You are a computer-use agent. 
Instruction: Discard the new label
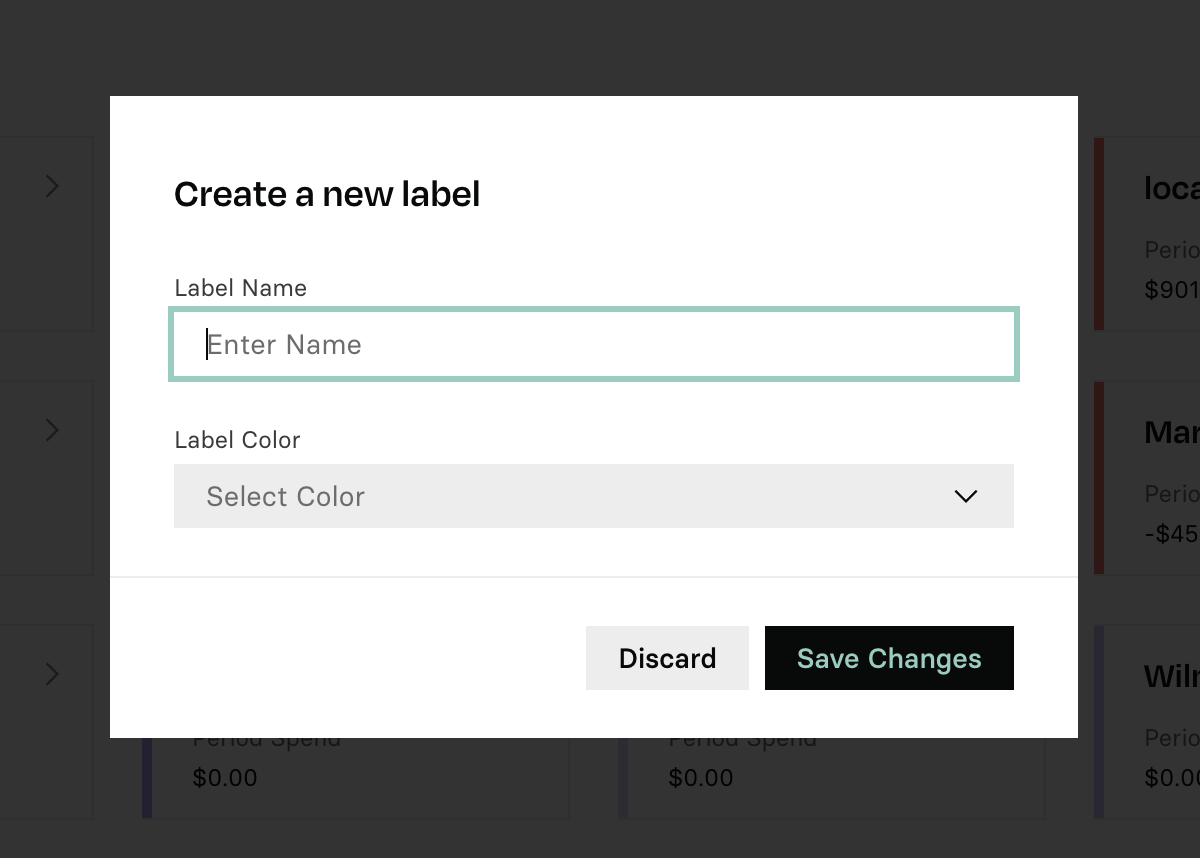pos(667,658)
